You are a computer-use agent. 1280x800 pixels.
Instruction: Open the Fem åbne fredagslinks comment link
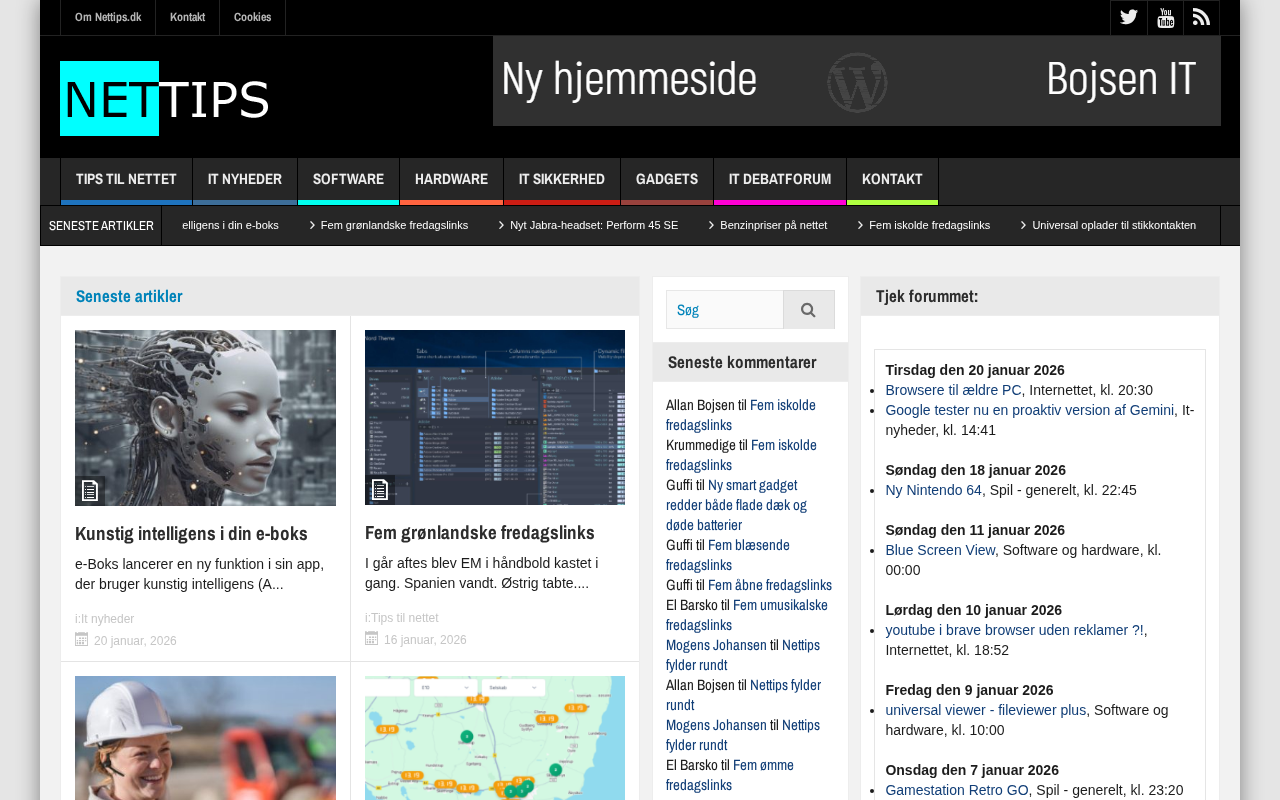click(770, 585)
